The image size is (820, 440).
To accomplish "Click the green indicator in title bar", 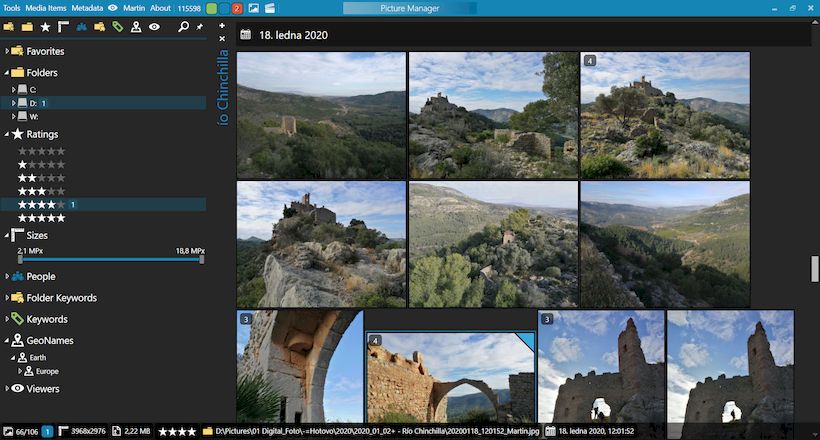I will point(211,8).
